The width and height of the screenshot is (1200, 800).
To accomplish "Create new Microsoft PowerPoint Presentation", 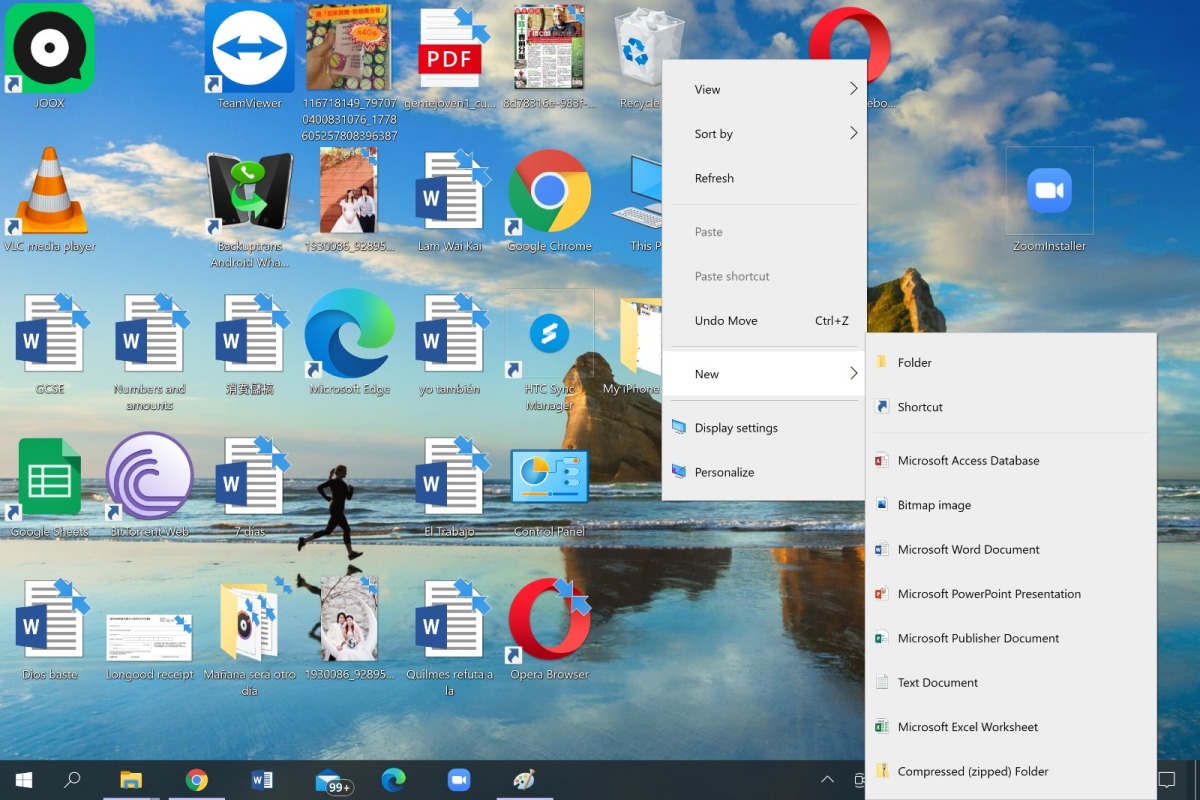I will point(1011,593).
